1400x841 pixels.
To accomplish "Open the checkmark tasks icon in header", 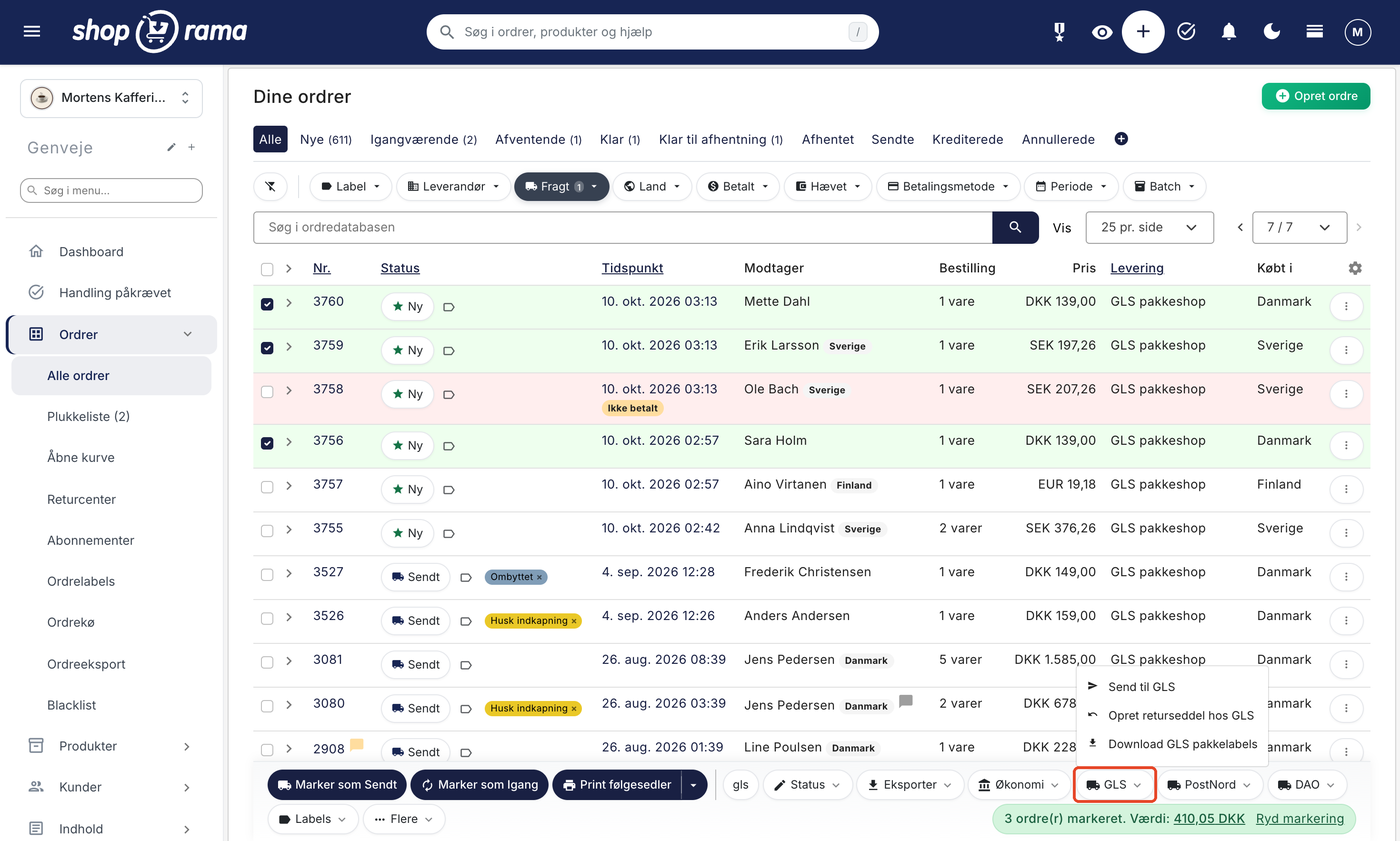I will (x=1186, y=32).
